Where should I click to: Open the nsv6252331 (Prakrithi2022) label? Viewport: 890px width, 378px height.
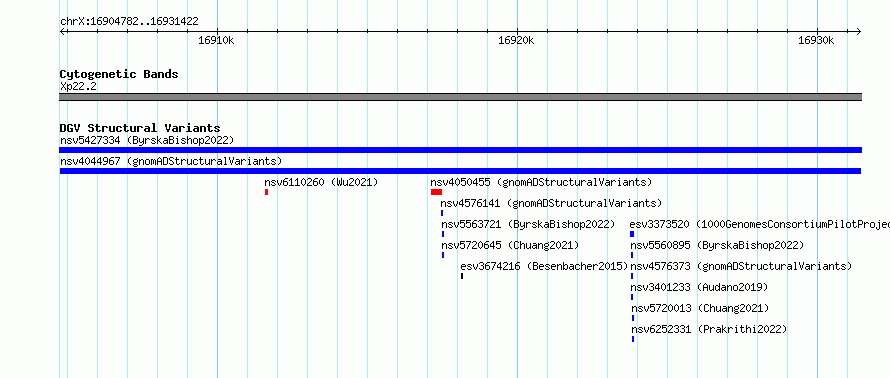click(710, 329)
